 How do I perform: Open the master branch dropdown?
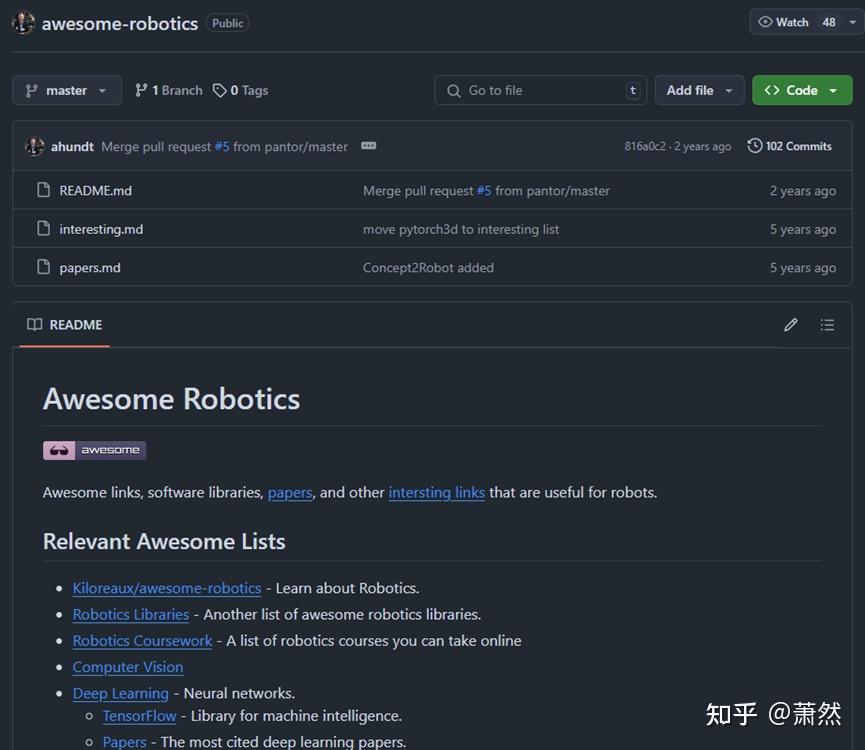(66, 90)
